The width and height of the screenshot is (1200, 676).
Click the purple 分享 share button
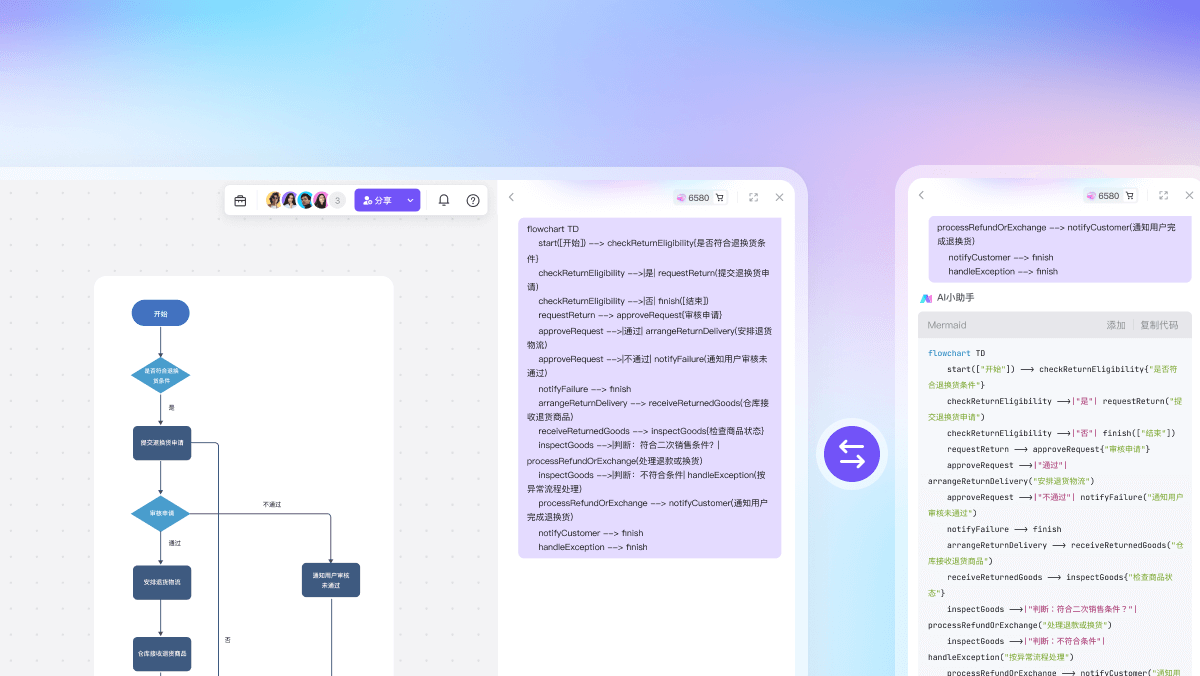pyautogui.click(x=379, y=200)
